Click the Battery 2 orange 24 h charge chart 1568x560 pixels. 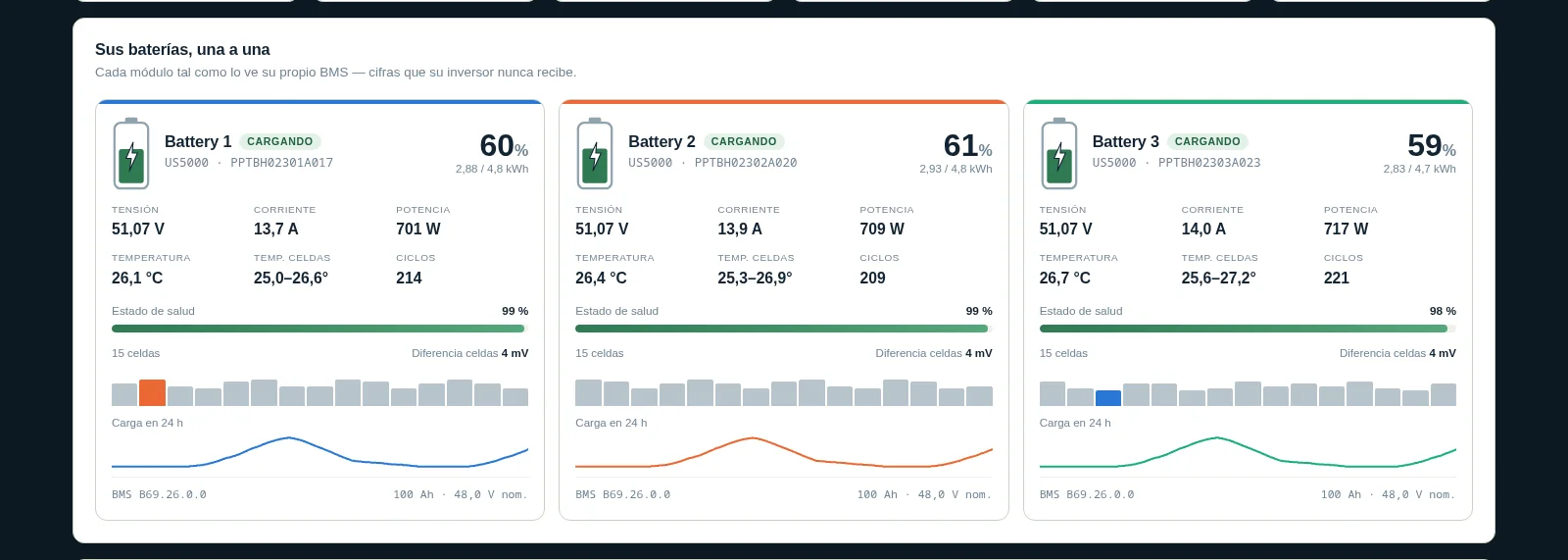tap(784, 452)
